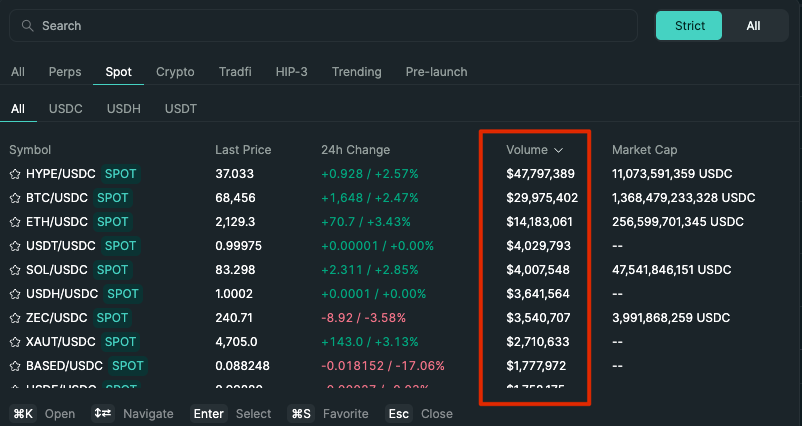
Task: Sort by Symbol column header
Action: click(30, 150)
